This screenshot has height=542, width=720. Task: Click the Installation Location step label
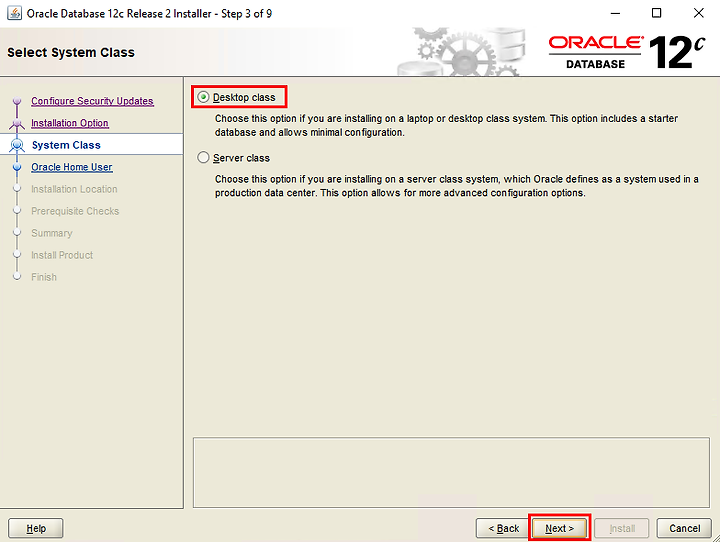click(74, 189)
